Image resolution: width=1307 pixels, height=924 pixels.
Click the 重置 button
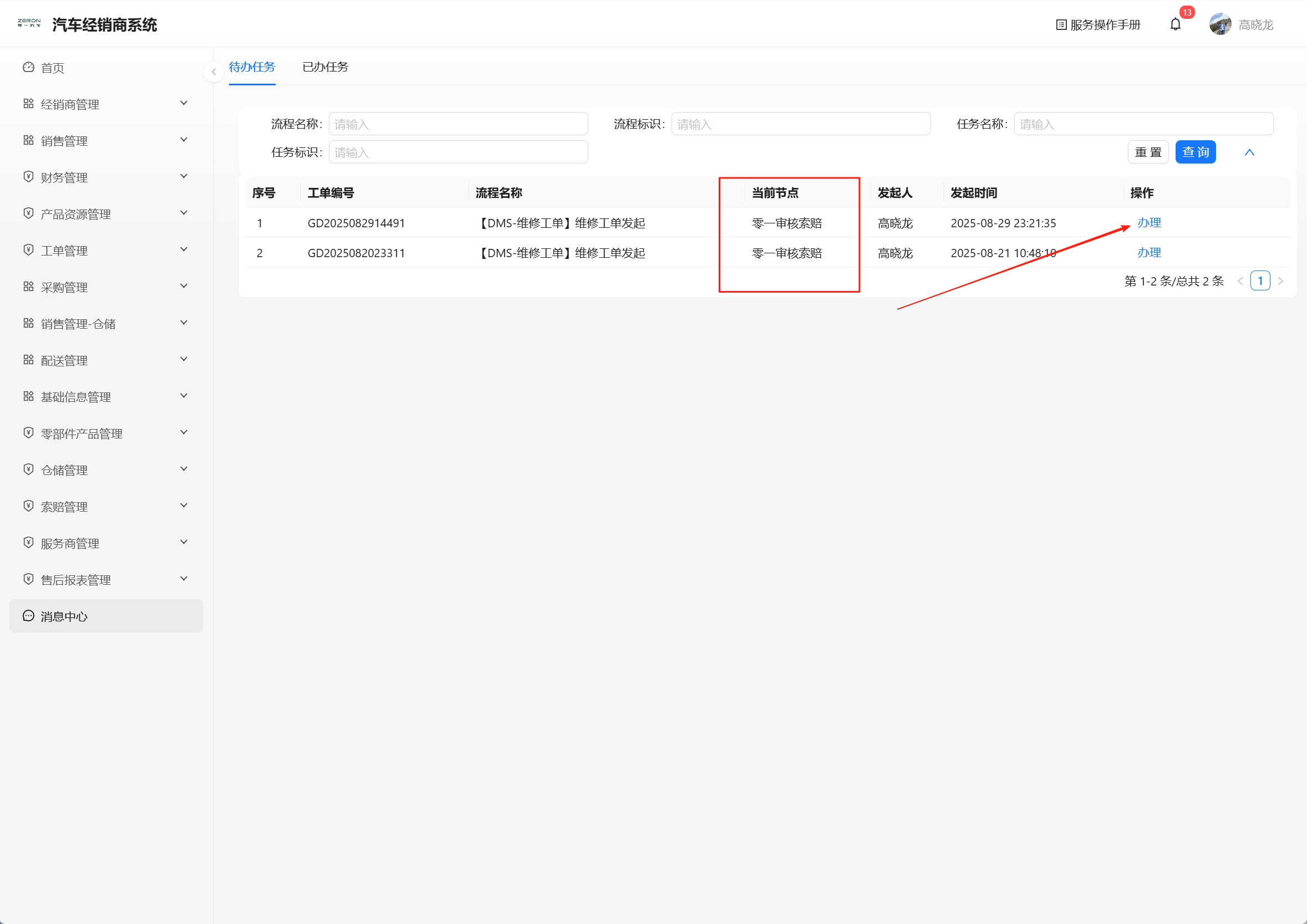[x=1148, y=152]
